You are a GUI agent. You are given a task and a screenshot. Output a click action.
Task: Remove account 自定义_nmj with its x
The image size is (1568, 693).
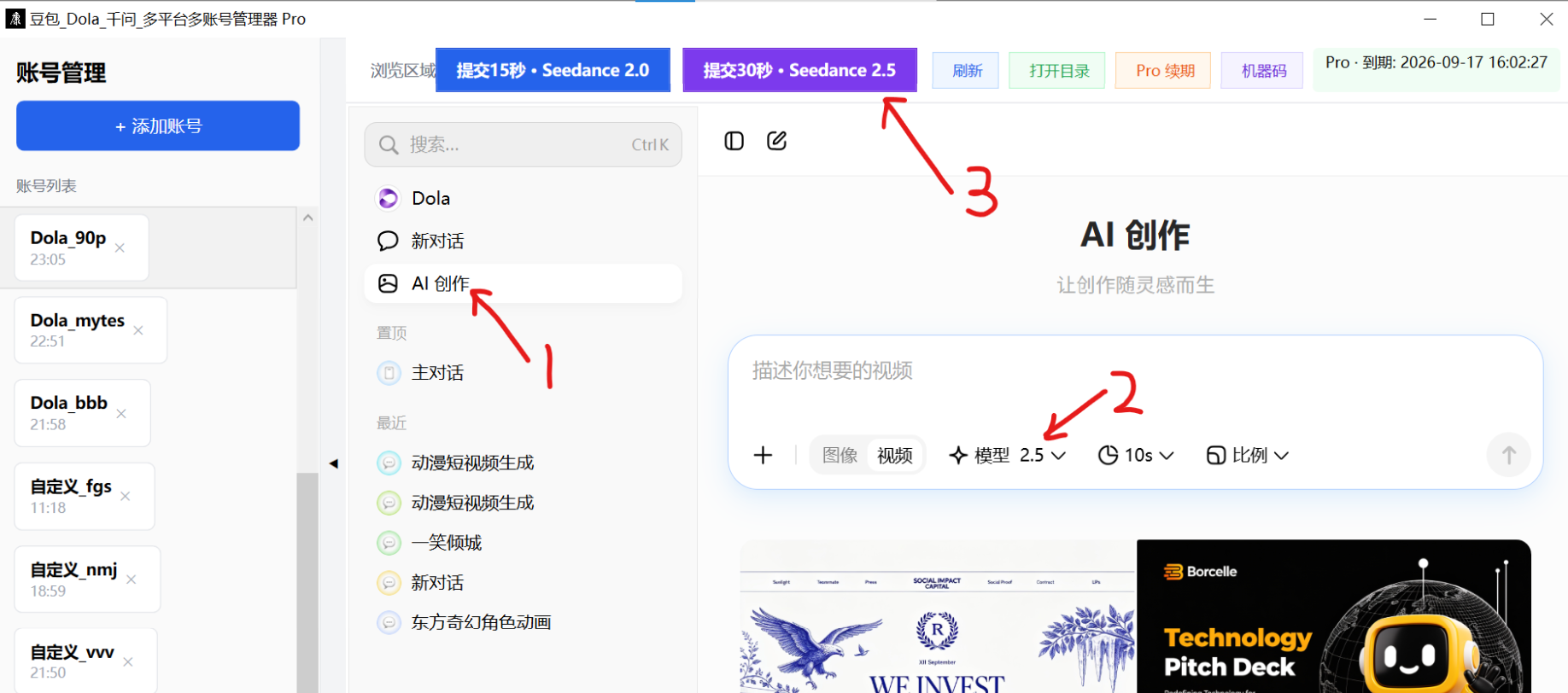point(132,579)
